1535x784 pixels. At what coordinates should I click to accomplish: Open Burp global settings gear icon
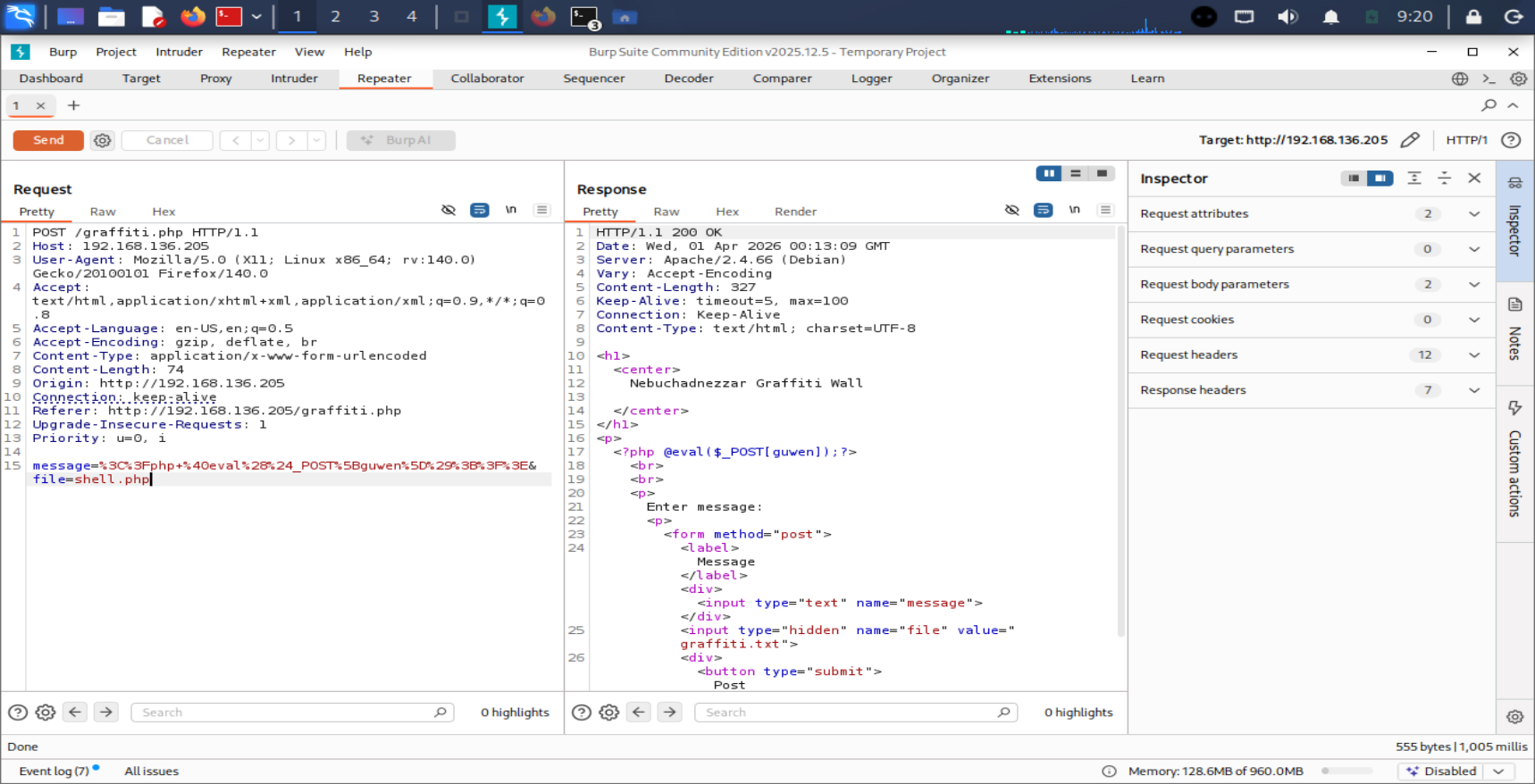click(1518, 79)
